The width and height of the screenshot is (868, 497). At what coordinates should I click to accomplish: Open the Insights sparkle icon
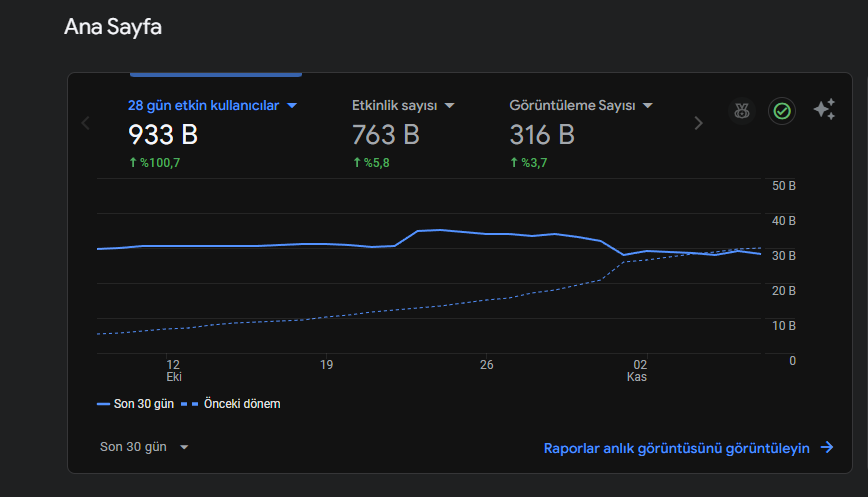[824, 110]
